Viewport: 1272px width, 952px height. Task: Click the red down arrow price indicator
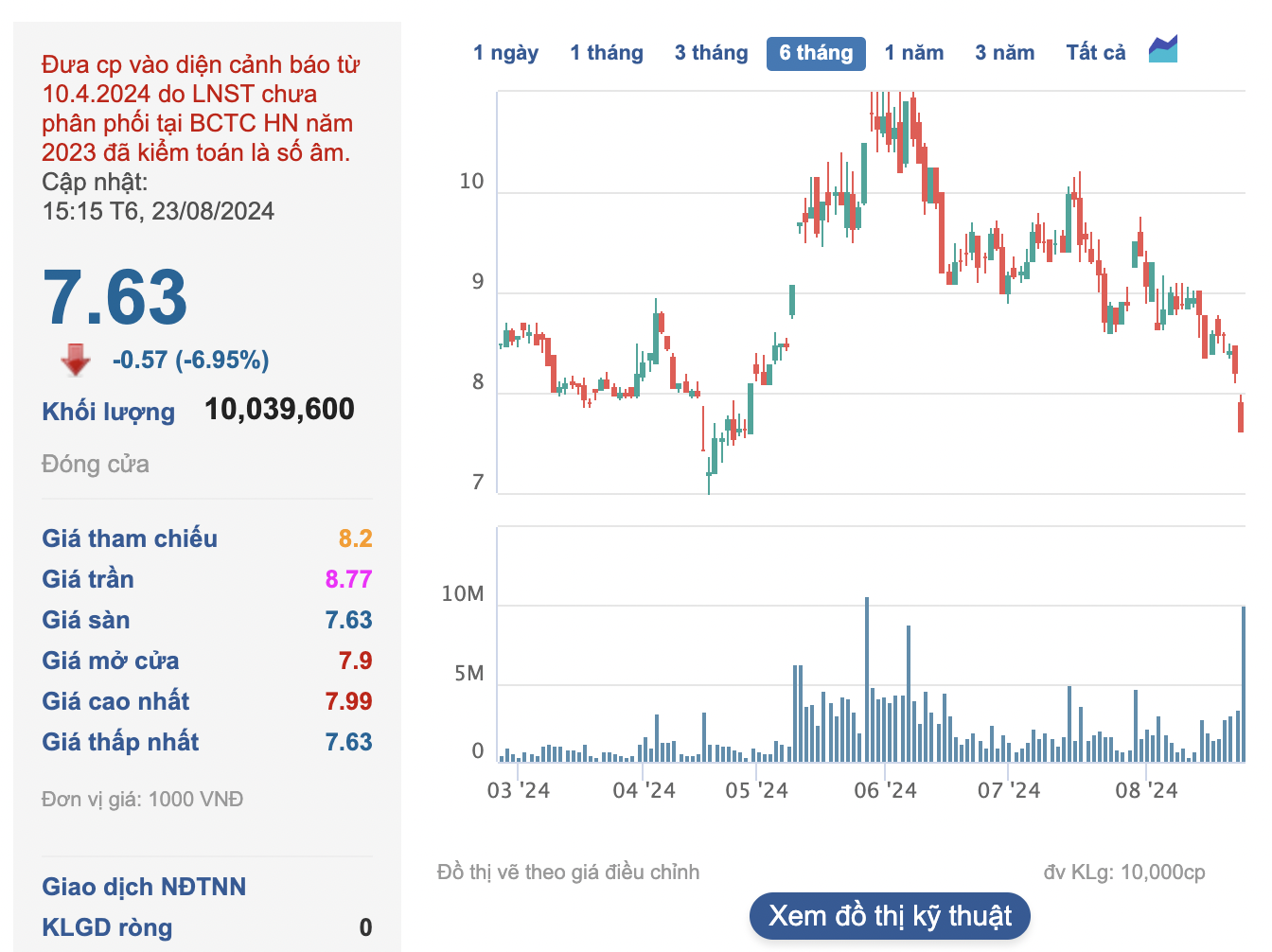tap(76, 360)
